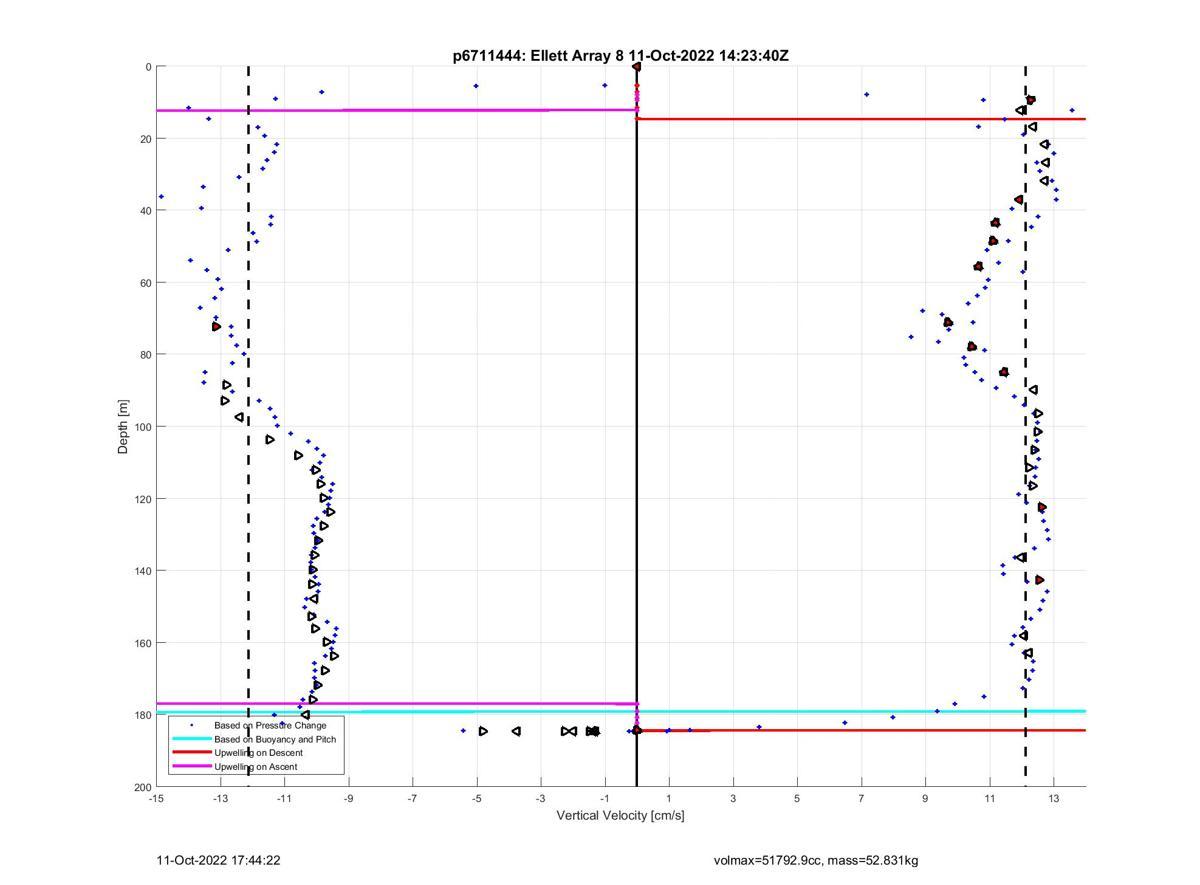Click the timestamp '11-Oct-2022 17:44:22'
This screenshot has height=885, width=1200.
218,860
